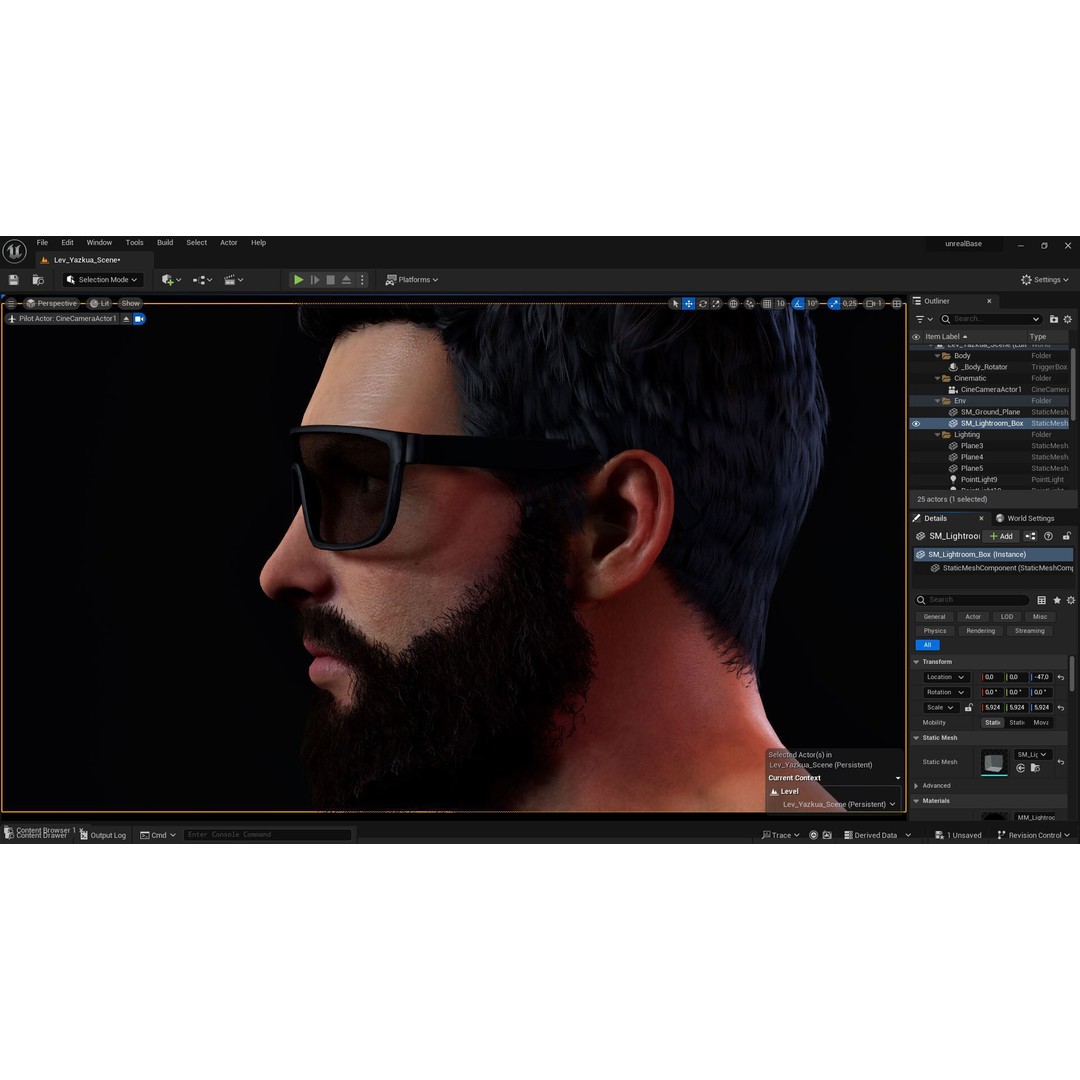Screen dimensions: 1080x1080
Task: Open the File menu
Action: [x=42, y=242]
